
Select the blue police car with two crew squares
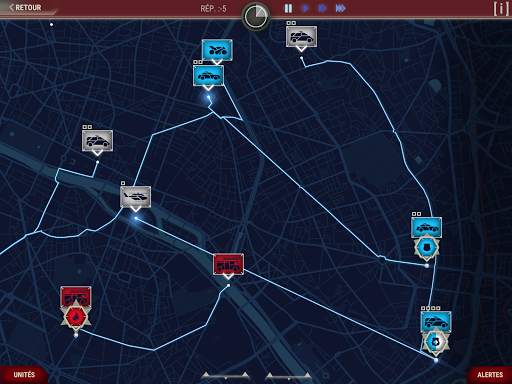pyautogui.click(x=427, y=227)
